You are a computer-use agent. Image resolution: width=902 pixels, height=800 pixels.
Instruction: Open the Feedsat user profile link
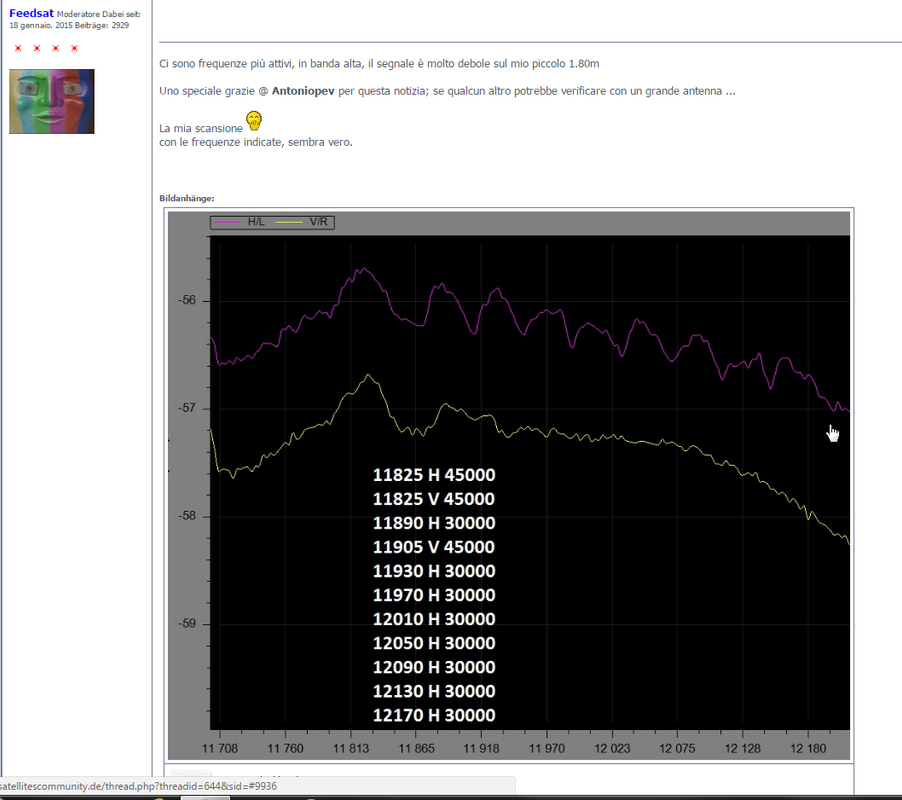31,13
